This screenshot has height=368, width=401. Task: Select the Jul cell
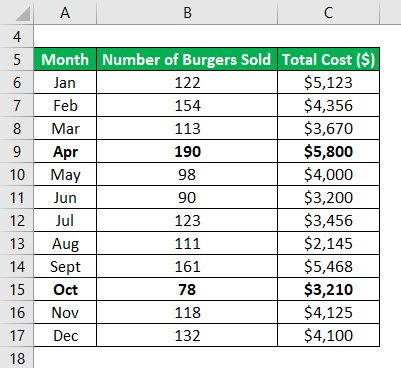point(65,220)
